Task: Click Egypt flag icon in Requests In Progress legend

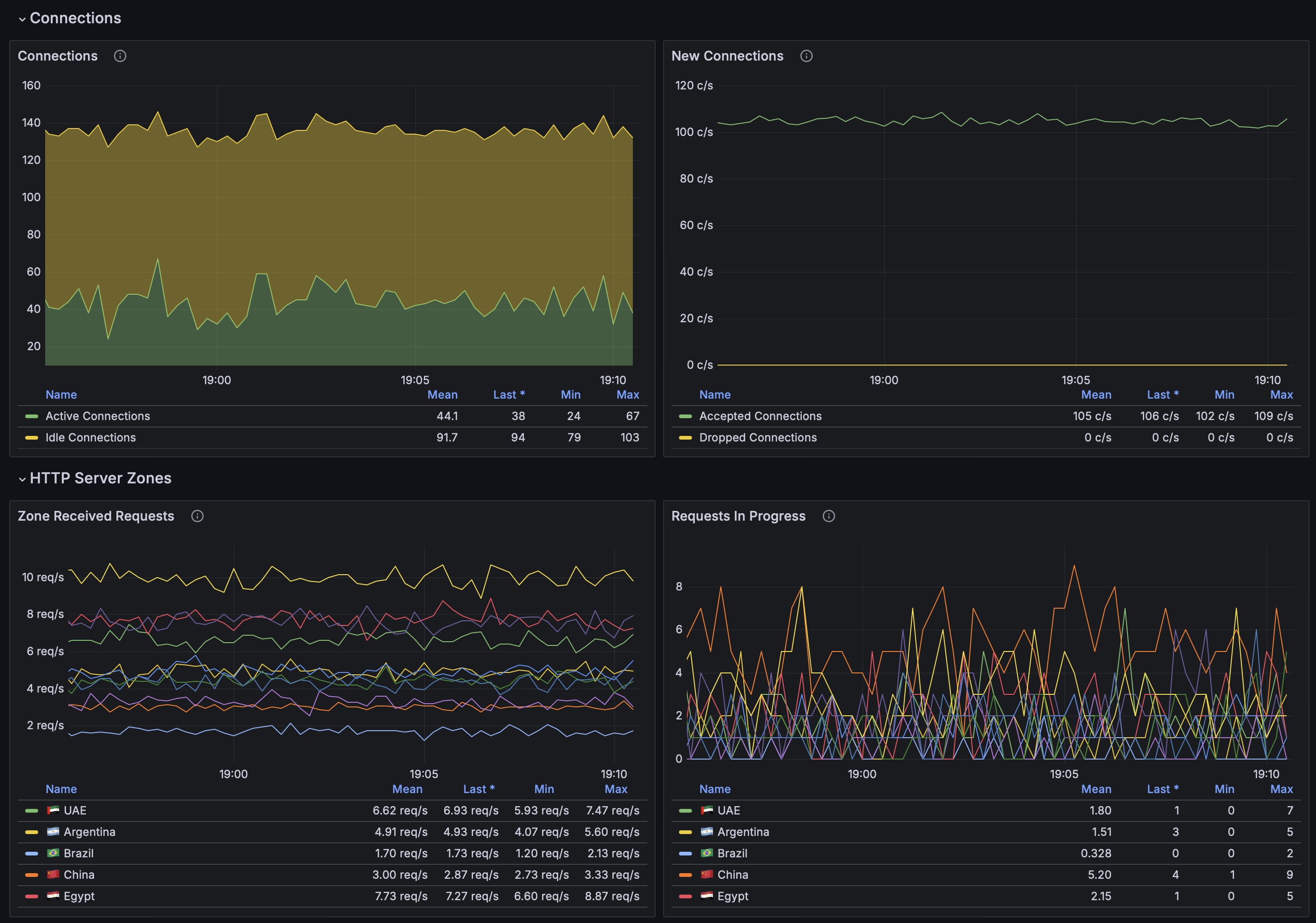Action: coord(707,896)
